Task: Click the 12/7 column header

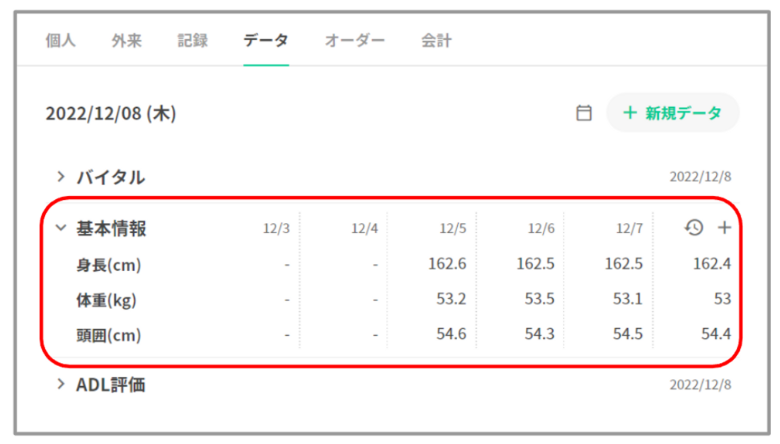Action: coord(629,229)
